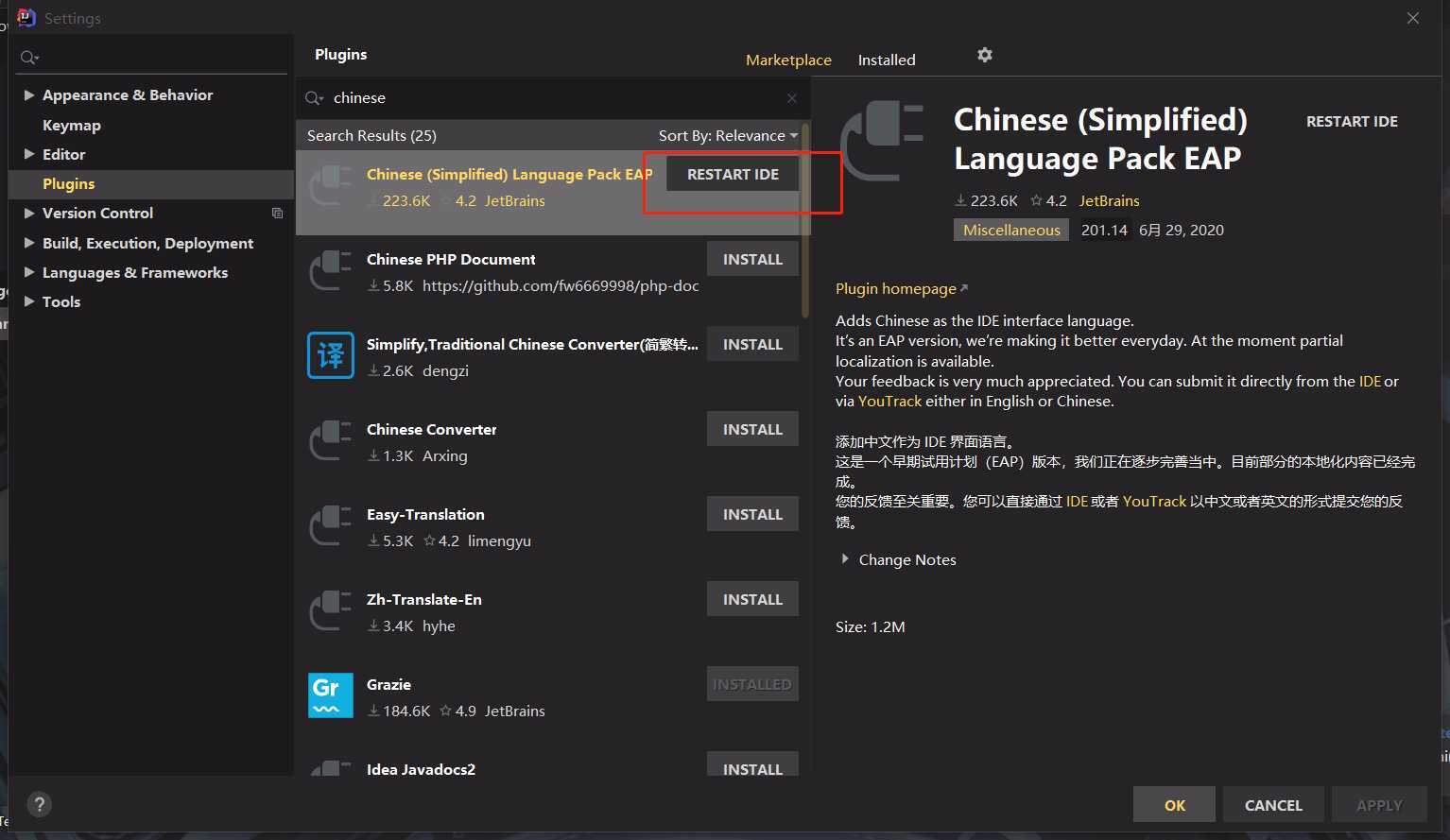Screen dimensions: 1450x840
Task: Expand Languages & Frameworks node
Action: click(x=28, y=272)
